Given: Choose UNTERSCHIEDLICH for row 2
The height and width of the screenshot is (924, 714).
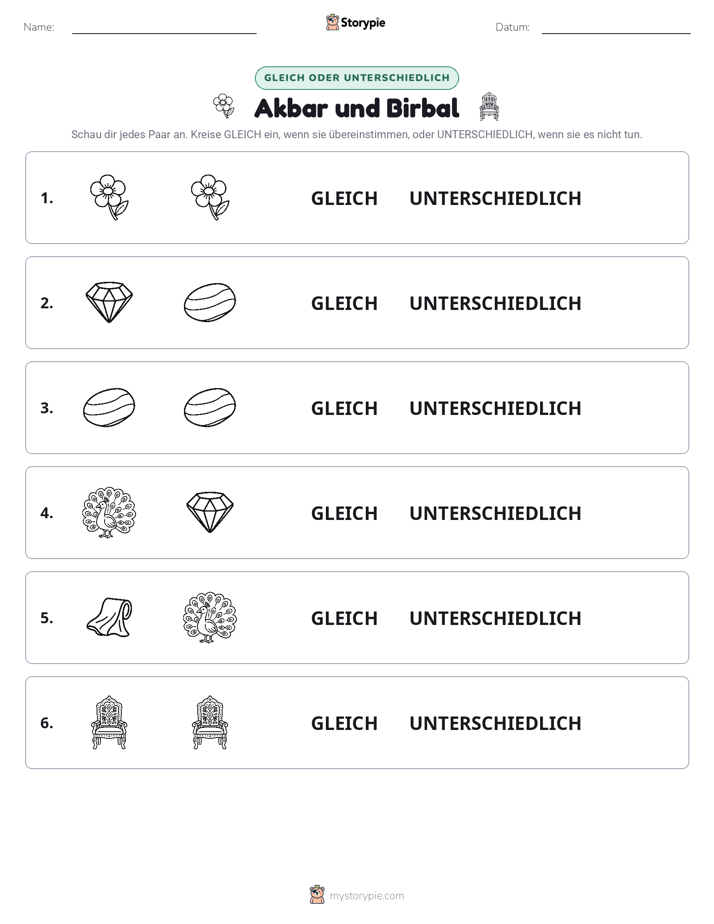Looking at the screenshot, I should [x=495, y=303].
